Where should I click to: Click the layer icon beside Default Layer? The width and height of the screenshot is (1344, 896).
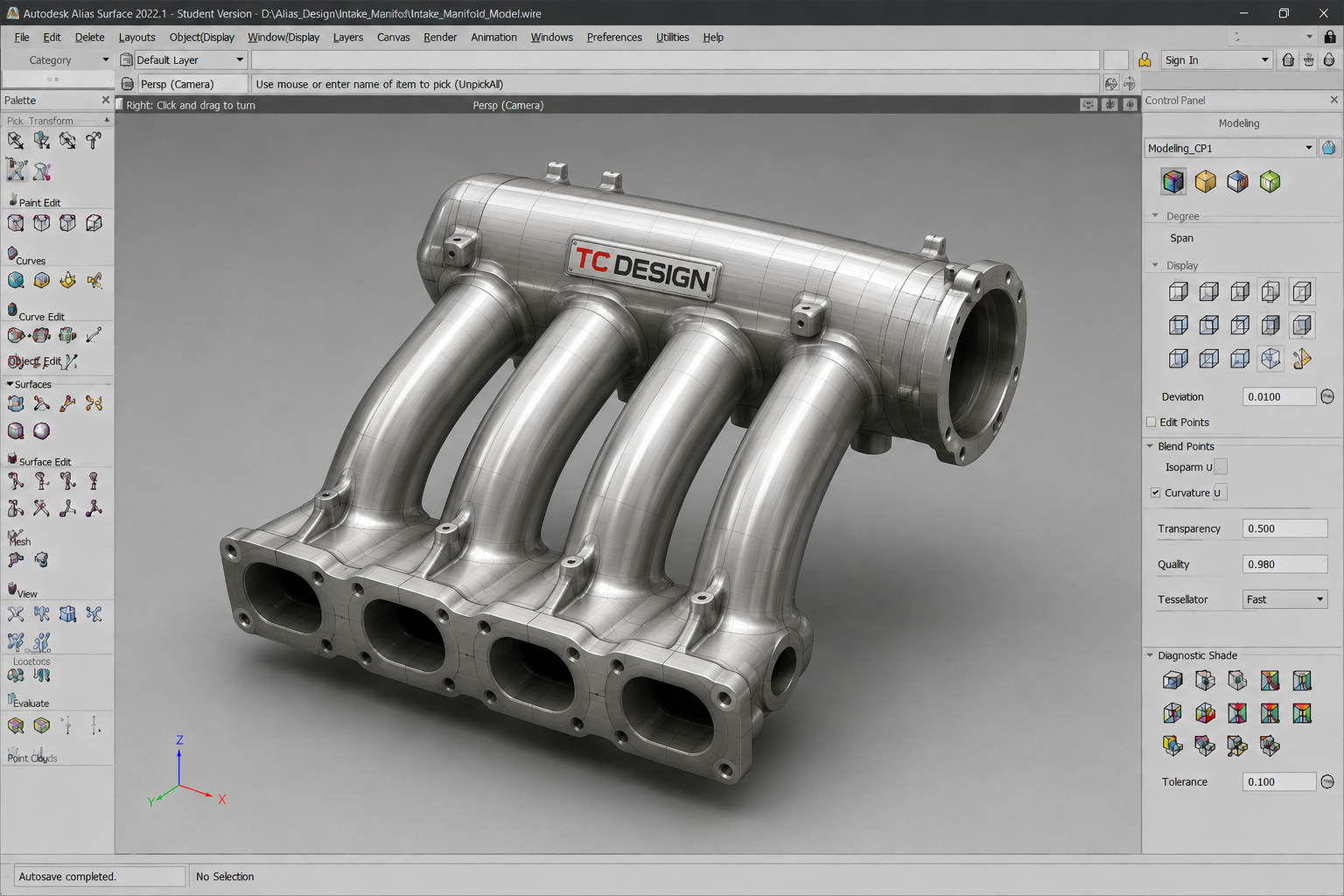tap(127, 59)
